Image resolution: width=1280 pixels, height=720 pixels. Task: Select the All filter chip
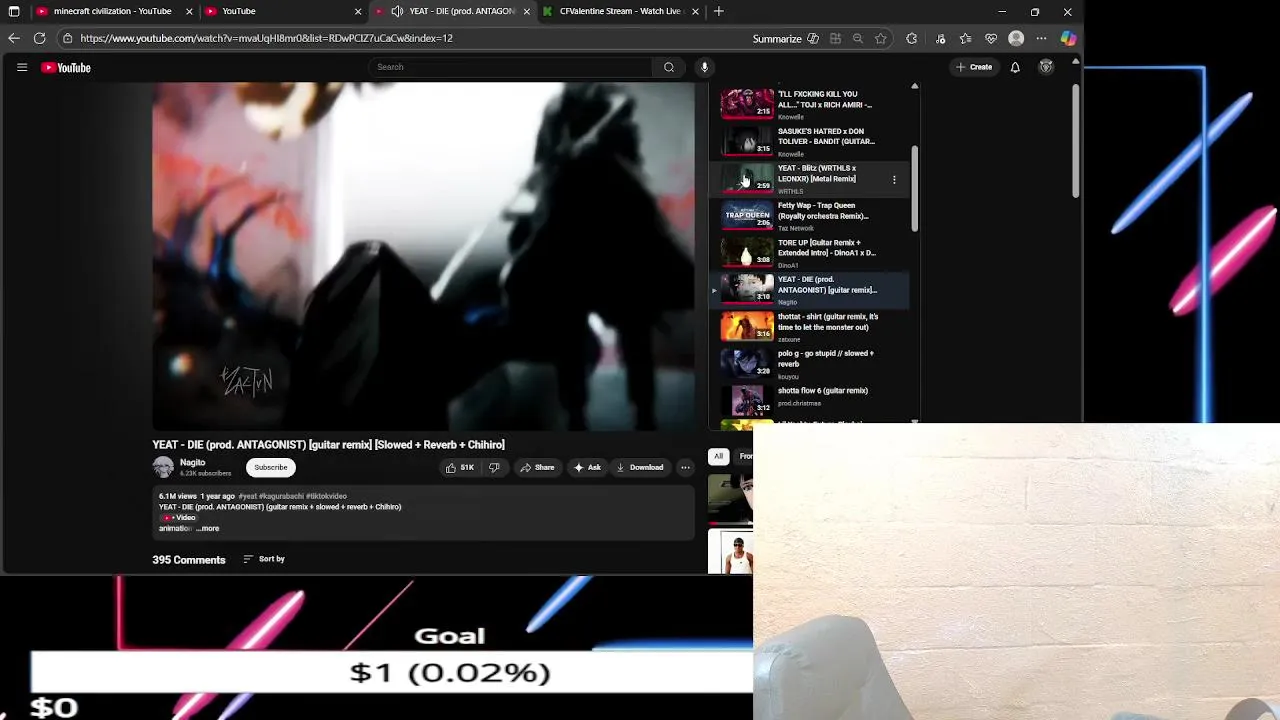[718, 456]
